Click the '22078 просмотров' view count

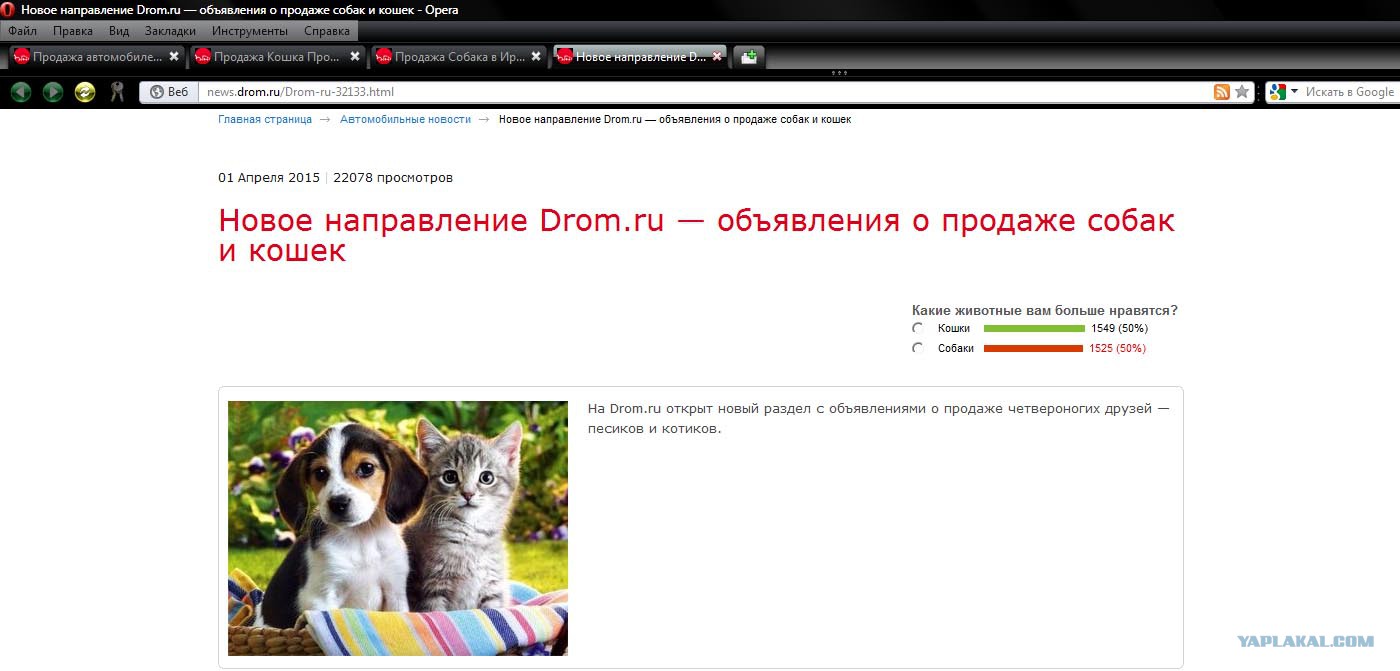[x=393, y=178]
